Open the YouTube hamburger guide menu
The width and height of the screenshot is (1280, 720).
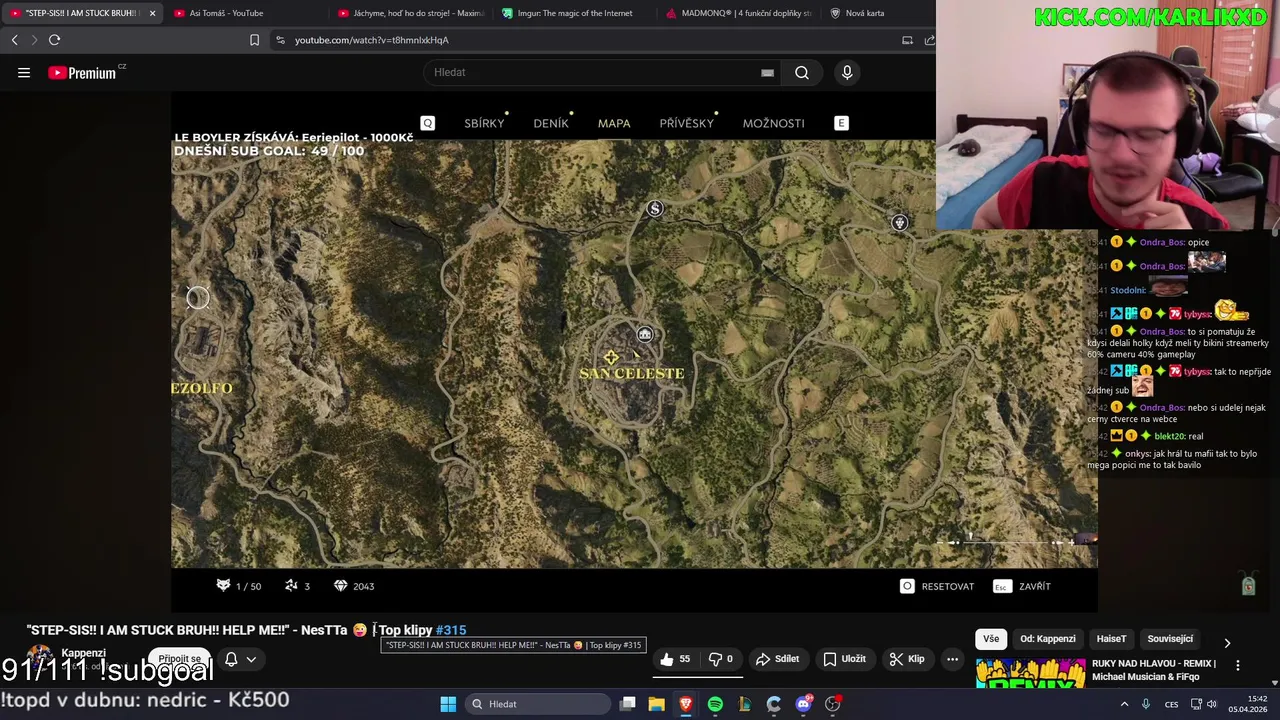click(x=24, y=72)
